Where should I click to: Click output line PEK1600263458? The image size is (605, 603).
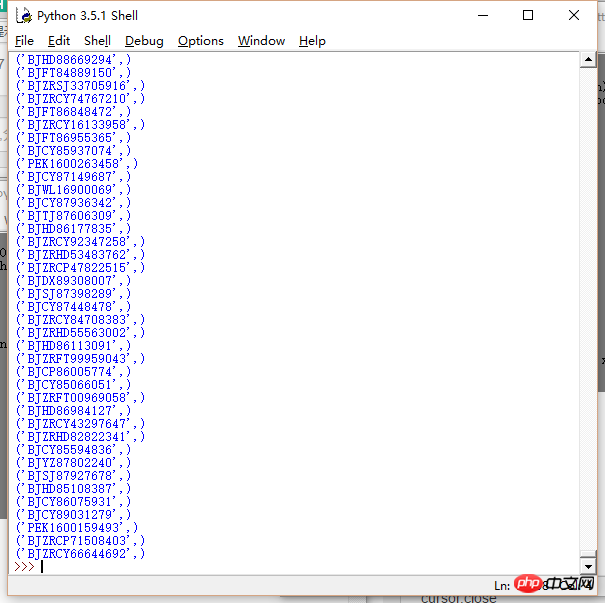coord(77,164)
